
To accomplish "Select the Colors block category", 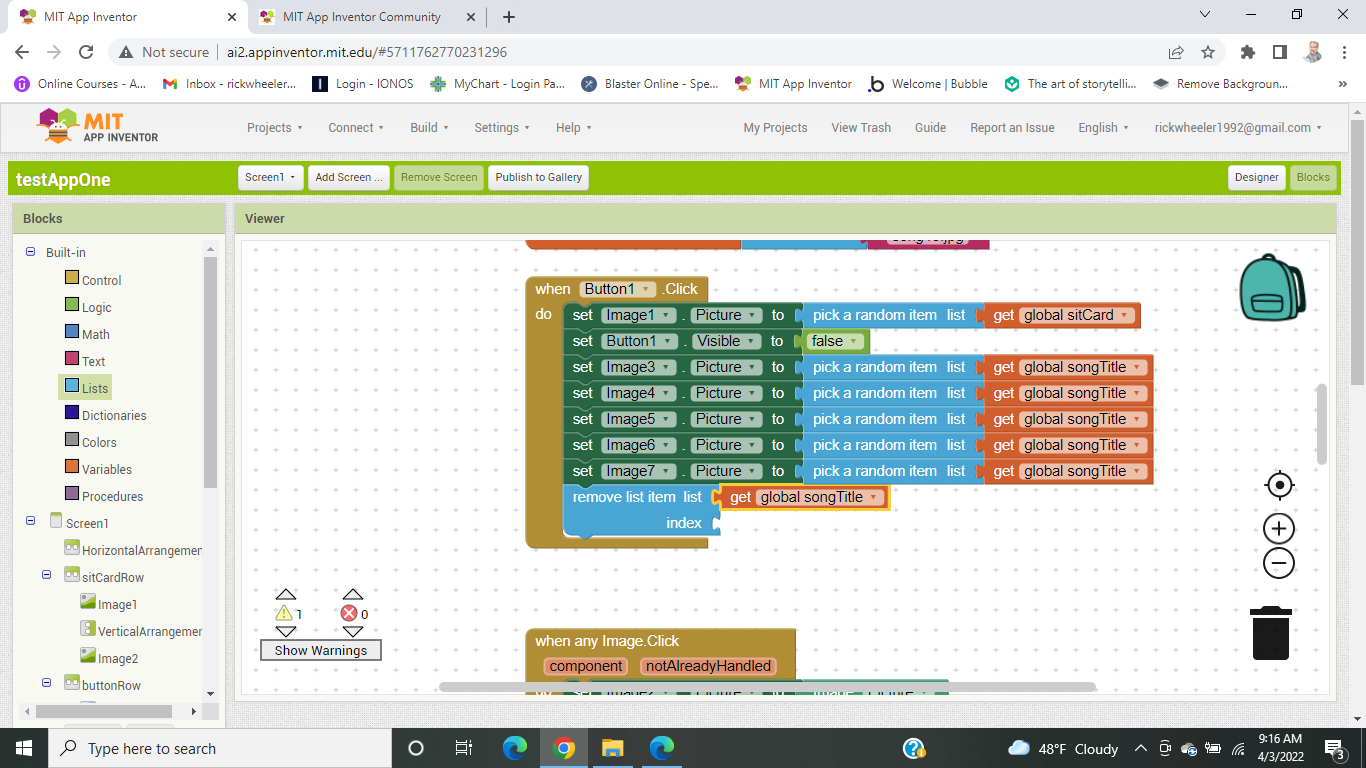I will click(99, 442).
